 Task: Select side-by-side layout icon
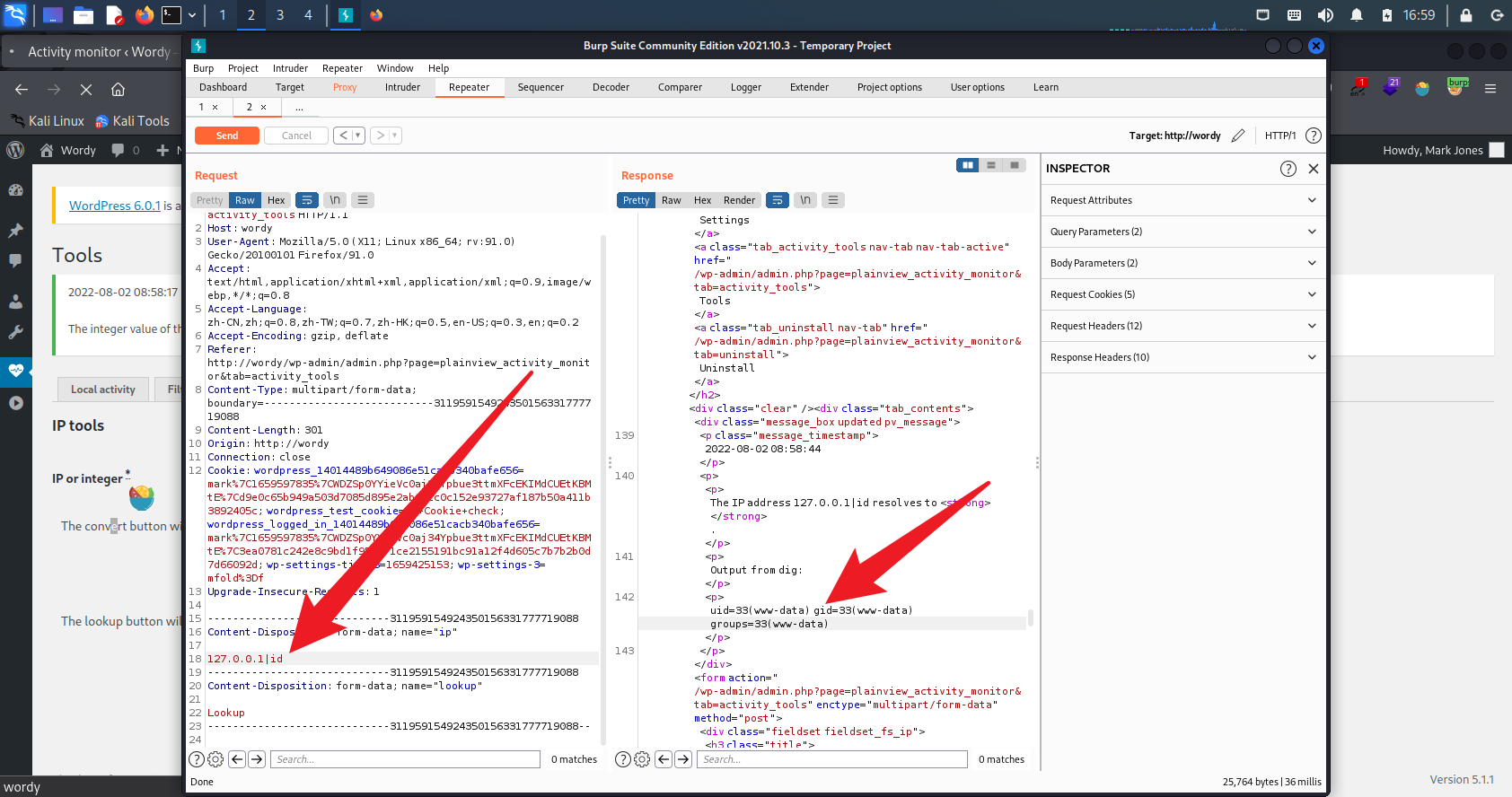point(968,165)
